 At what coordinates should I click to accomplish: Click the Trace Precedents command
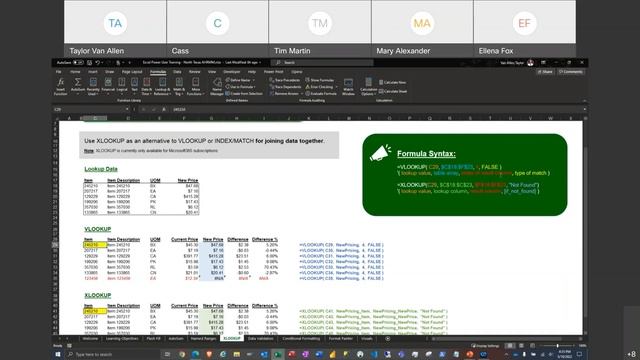click(284, 80)
